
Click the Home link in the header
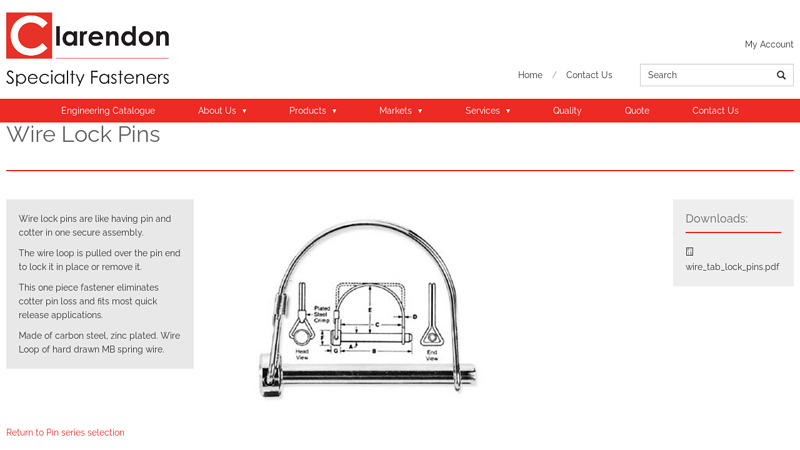click(x=530, y=75)
